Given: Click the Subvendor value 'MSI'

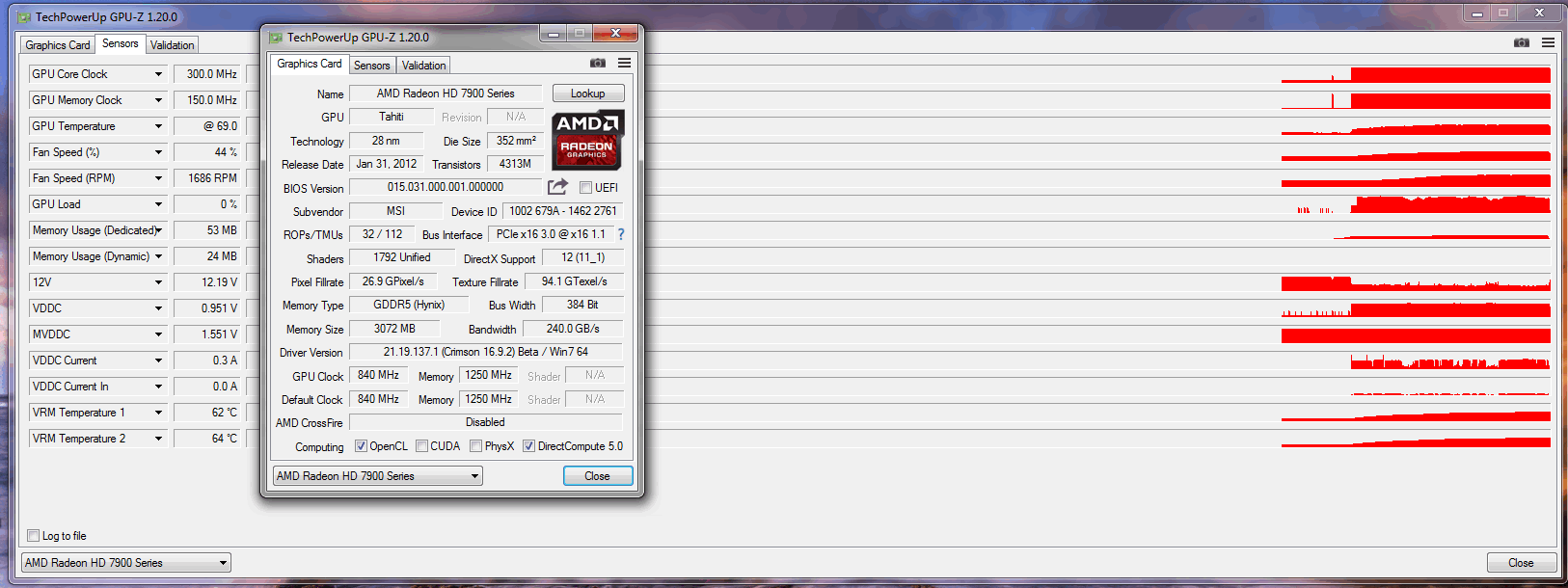Looking at the screenshot, I should 396,211.
